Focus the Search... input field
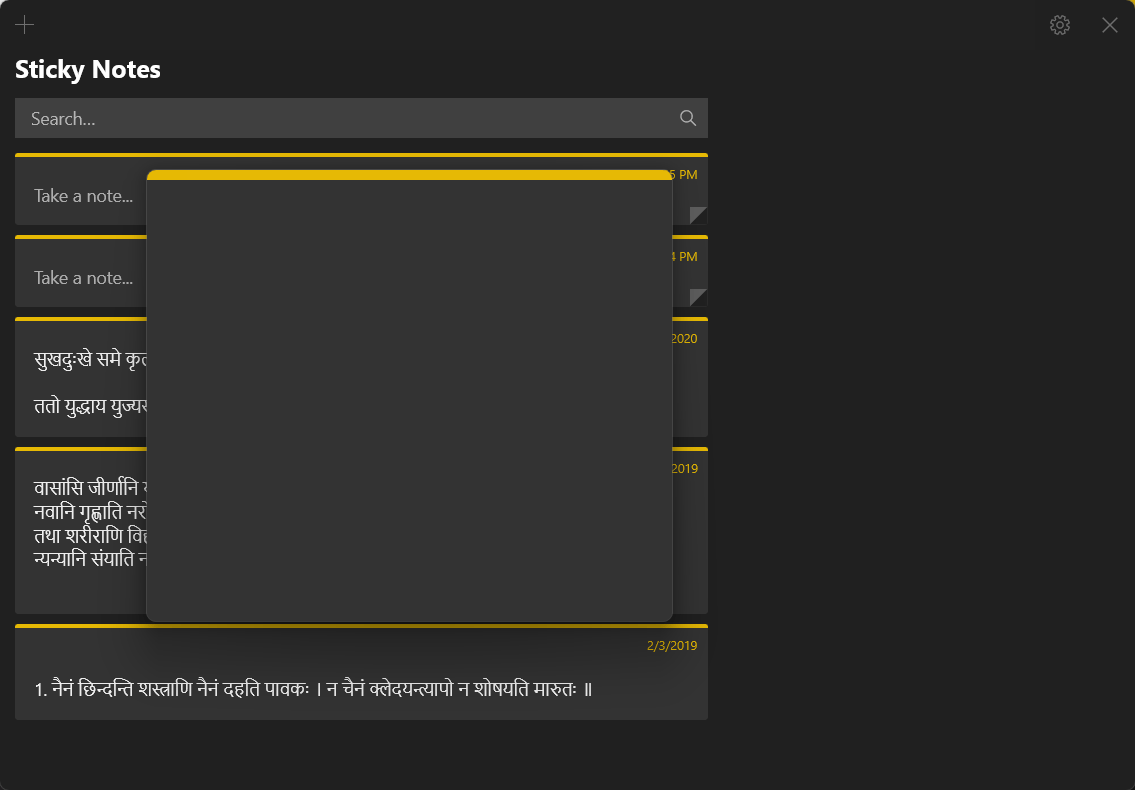The width and height of the screenshot is (1135, 790). click(361, 118)
